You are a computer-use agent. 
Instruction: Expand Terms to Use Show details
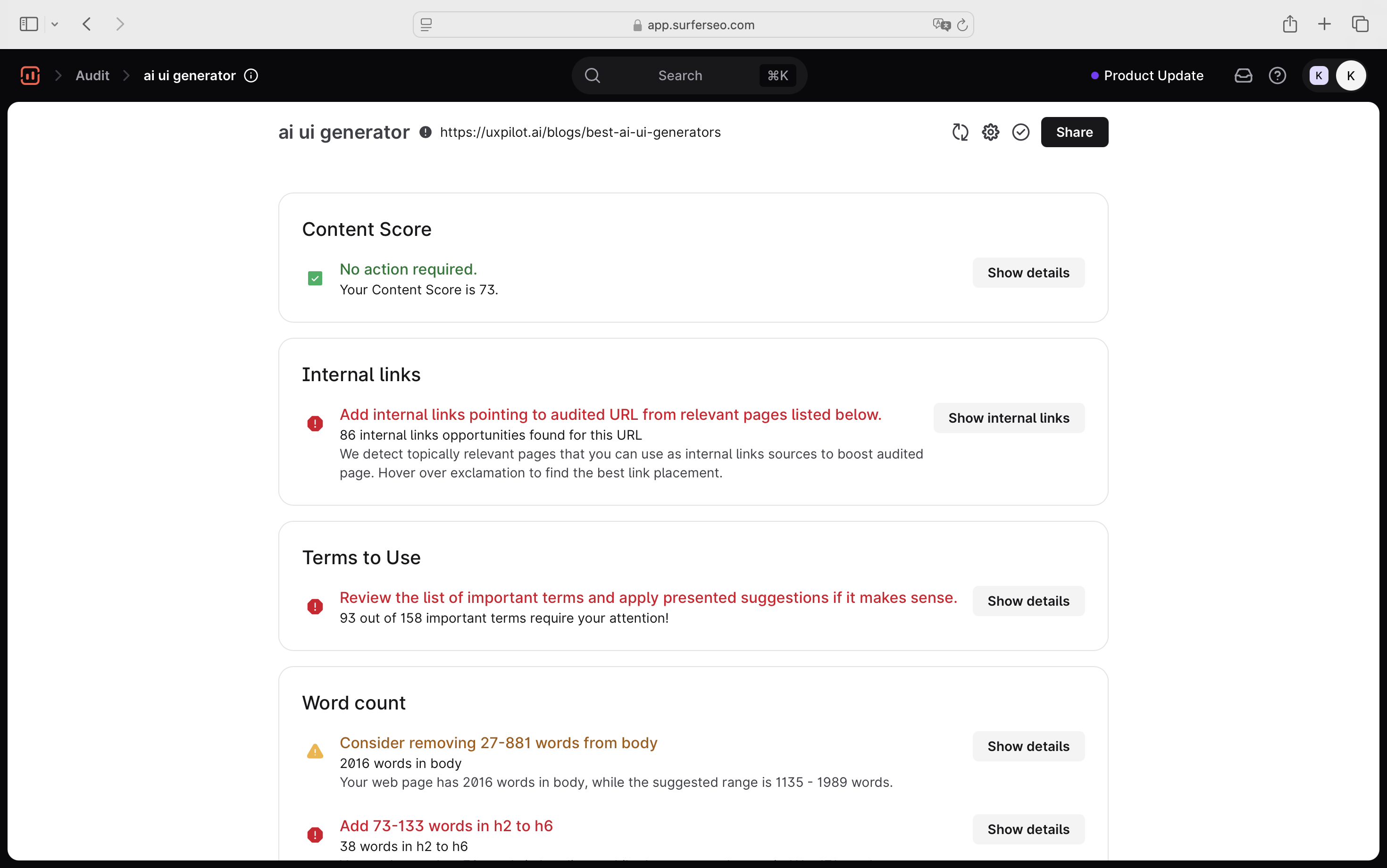[x=1028, y=601]
